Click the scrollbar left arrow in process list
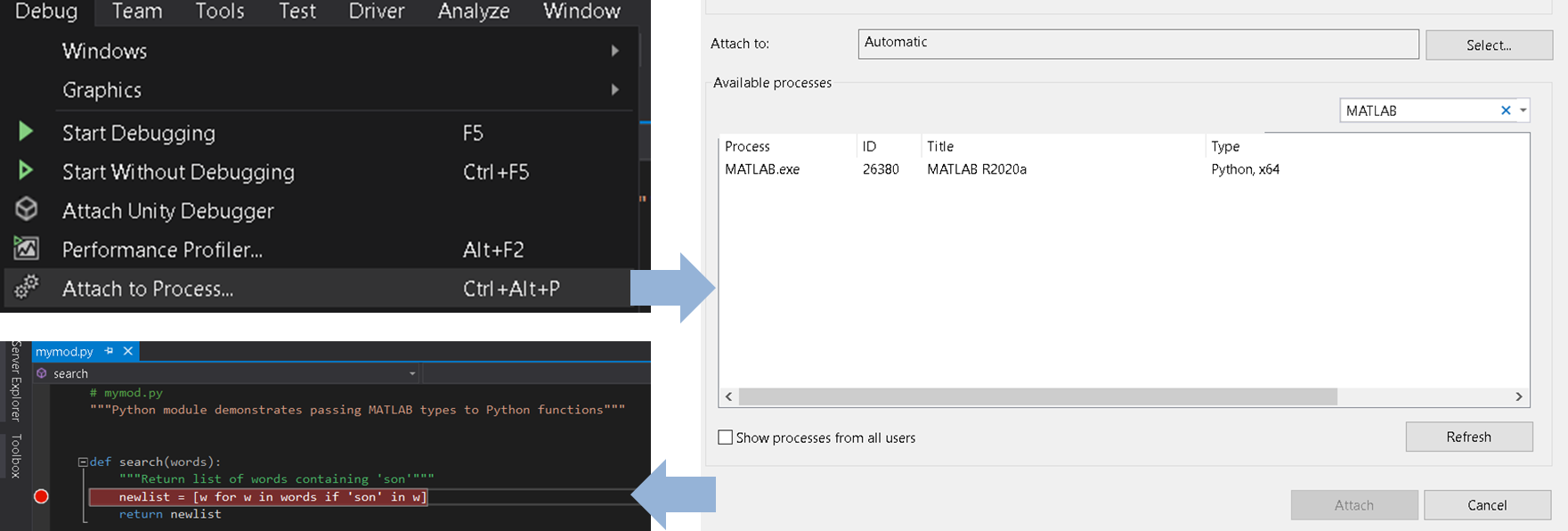 pos(729,396)
